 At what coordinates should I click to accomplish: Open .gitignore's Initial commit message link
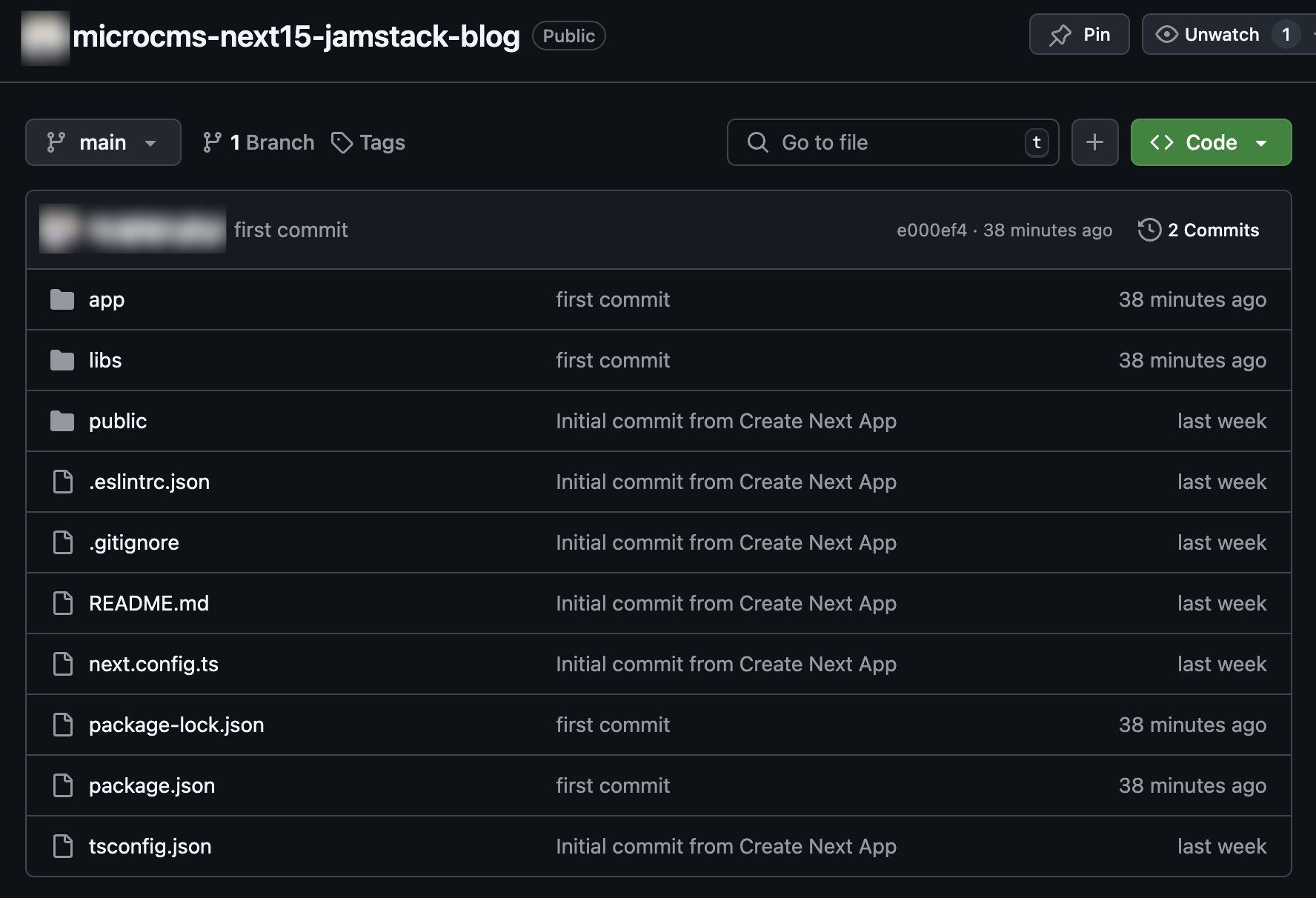(725, 543)
